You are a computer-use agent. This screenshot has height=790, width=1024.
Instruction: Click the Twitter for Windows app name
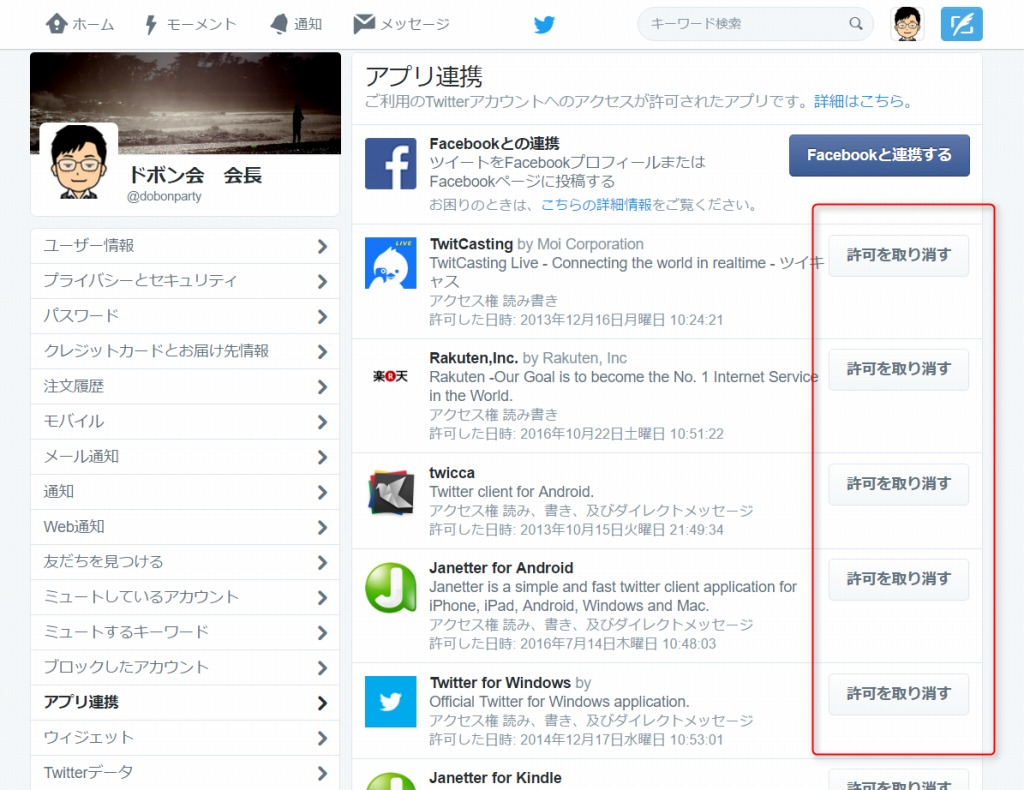500,683
